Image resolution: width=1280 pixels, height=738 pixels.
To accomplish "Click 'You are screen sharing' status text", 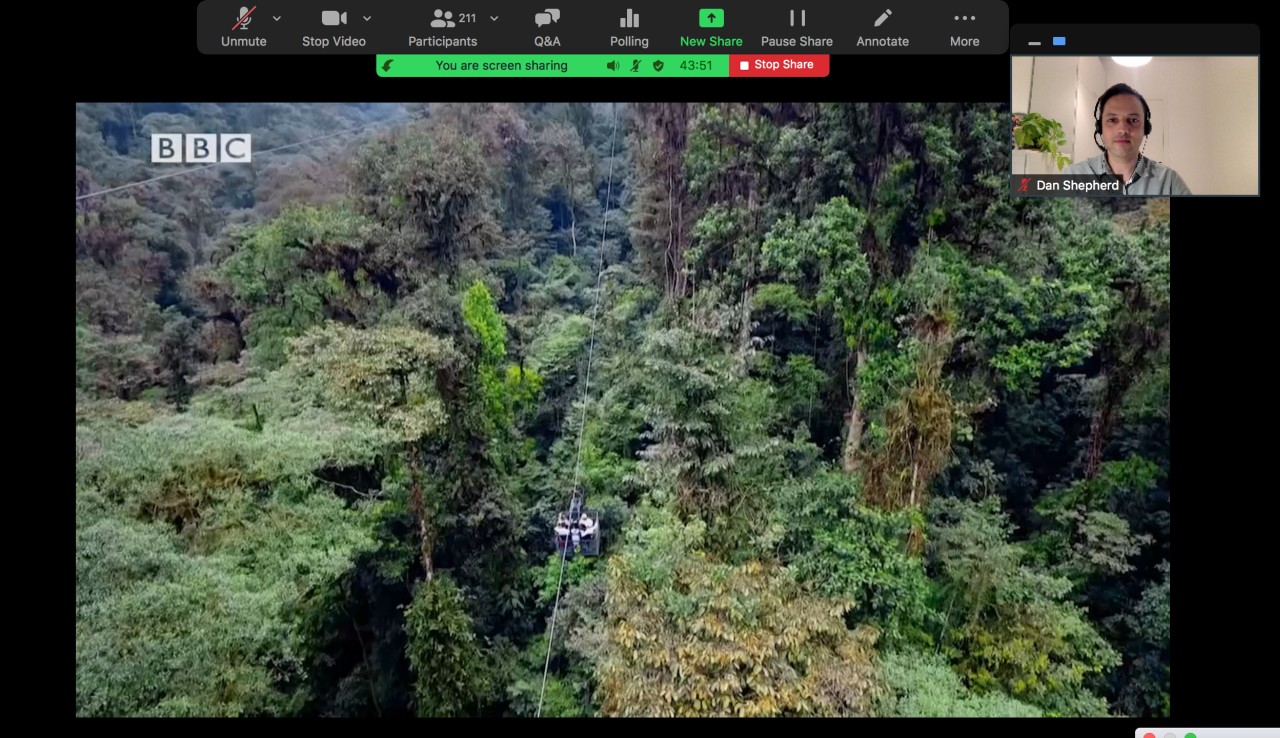I will tap(501, 66).
